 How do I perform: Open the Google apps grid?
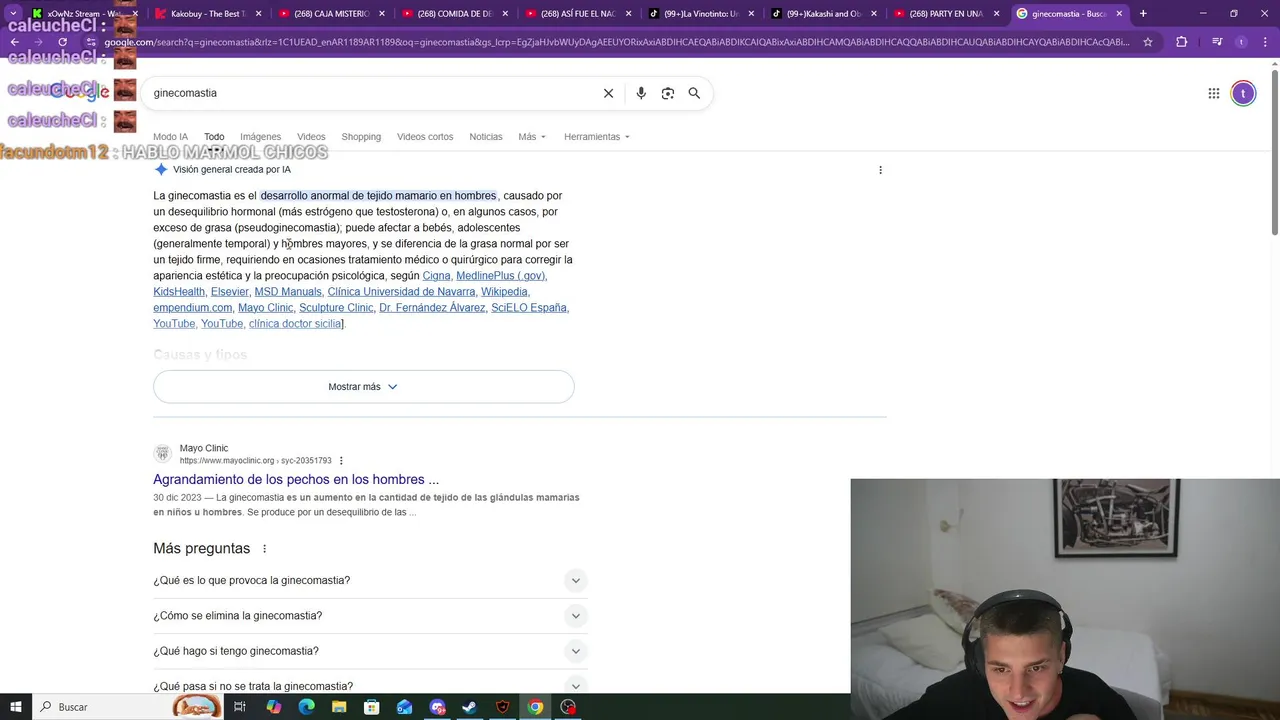pos(1213,93)
